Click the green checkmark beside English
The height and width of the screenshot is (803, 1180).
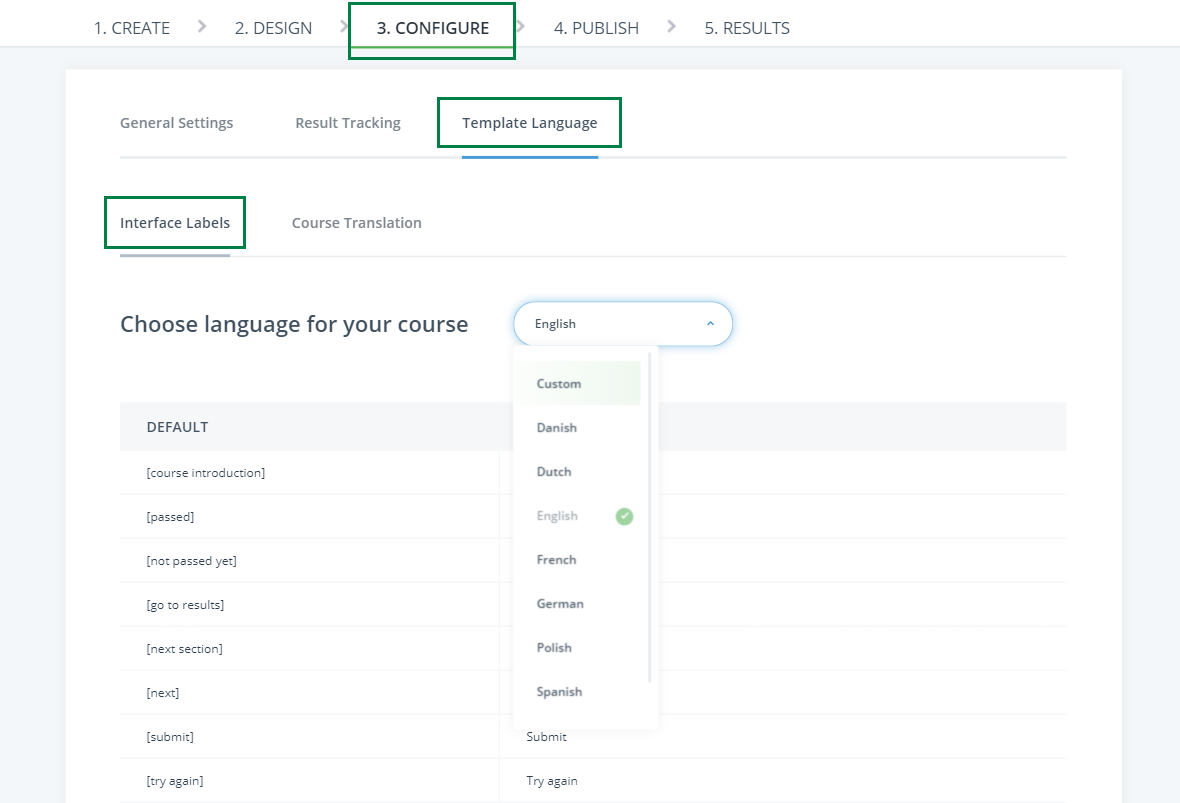624,516
